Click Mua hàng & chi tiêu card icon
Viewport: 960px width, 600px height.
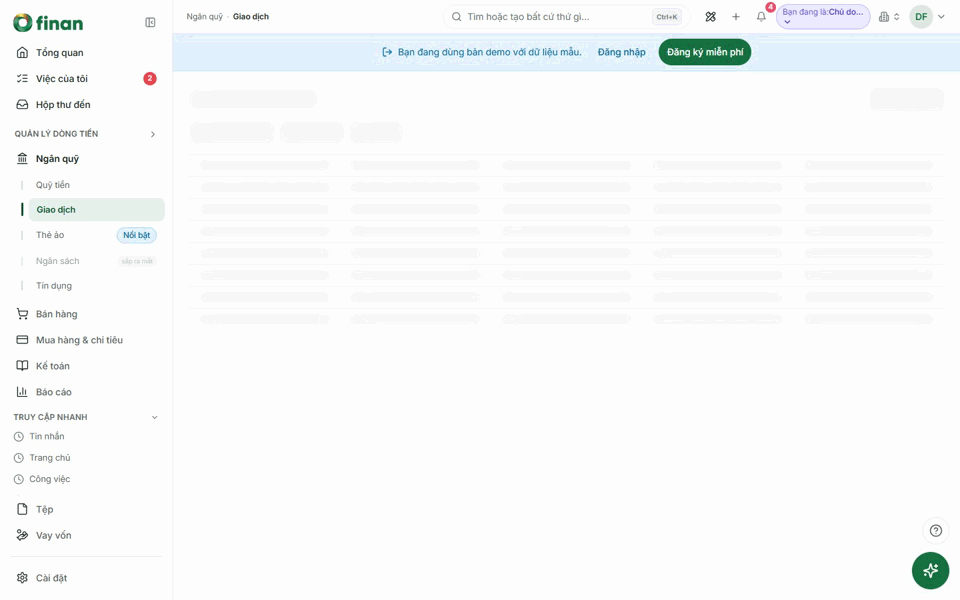22,340
